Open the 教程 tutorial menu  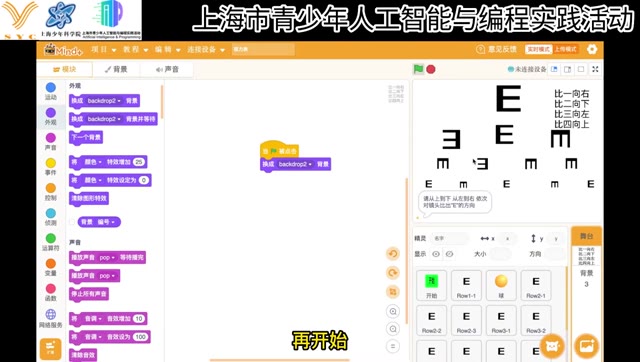[x=136, y=49]
